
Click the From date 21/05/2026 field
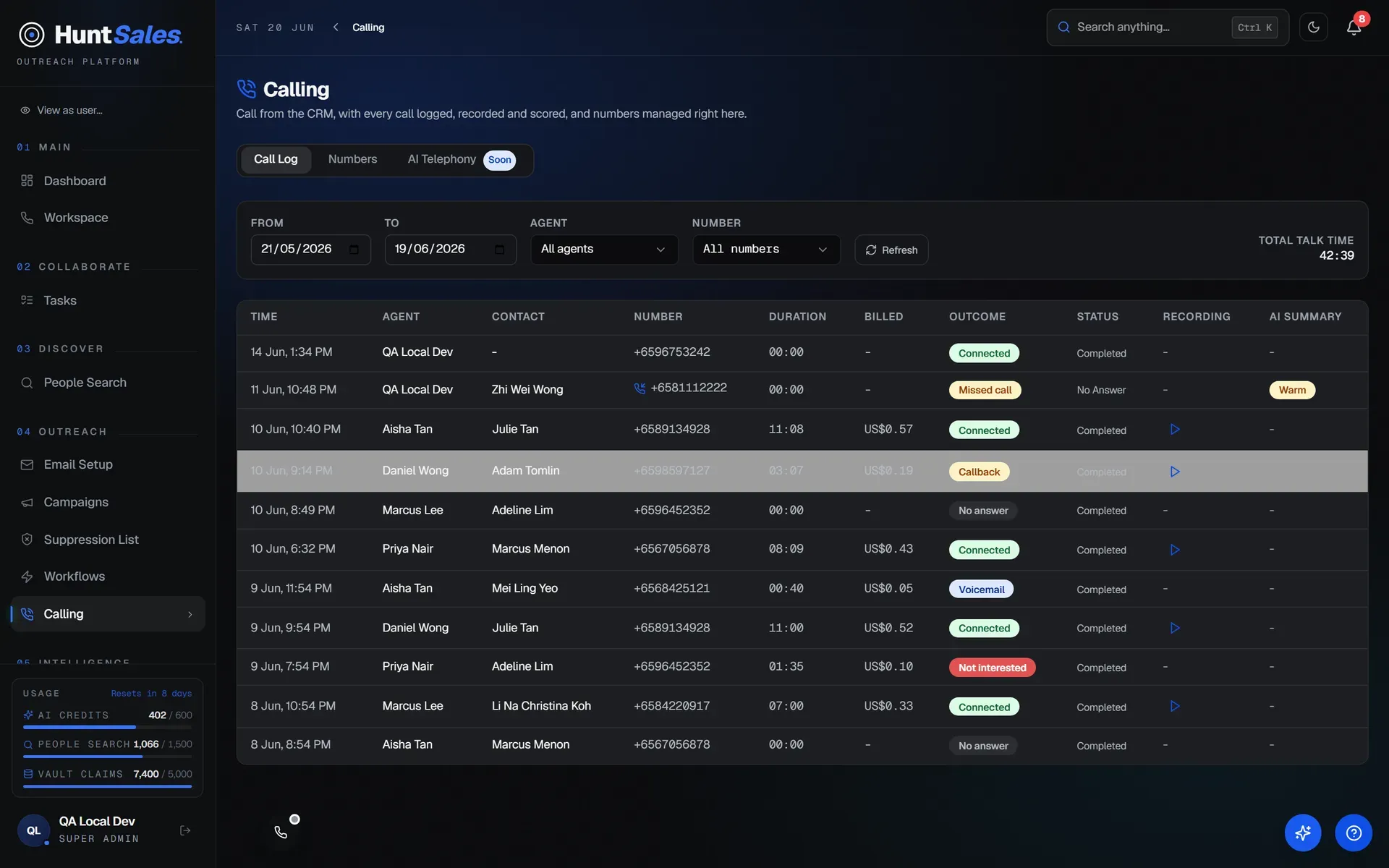click(x=310, y=250)
